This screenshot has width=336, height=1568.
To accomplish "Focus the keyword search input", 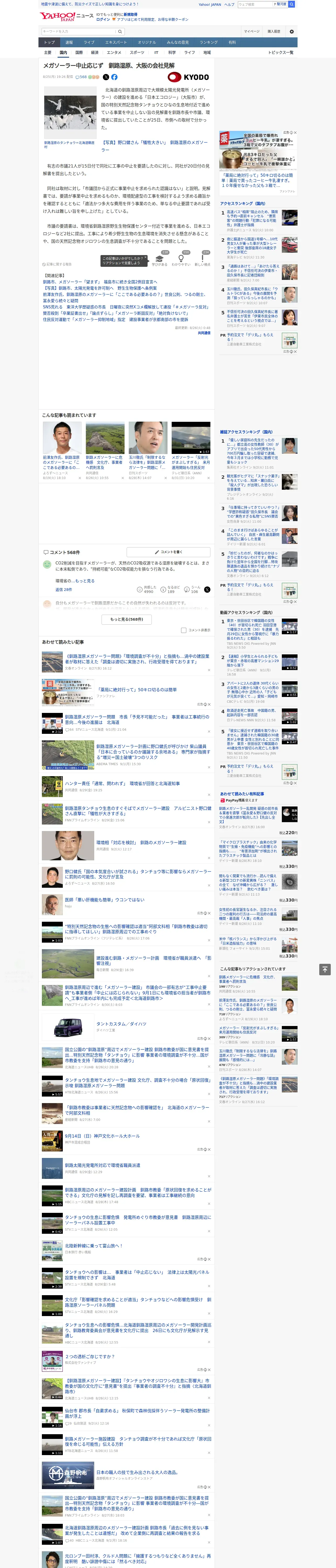I will tap(79, 32).
